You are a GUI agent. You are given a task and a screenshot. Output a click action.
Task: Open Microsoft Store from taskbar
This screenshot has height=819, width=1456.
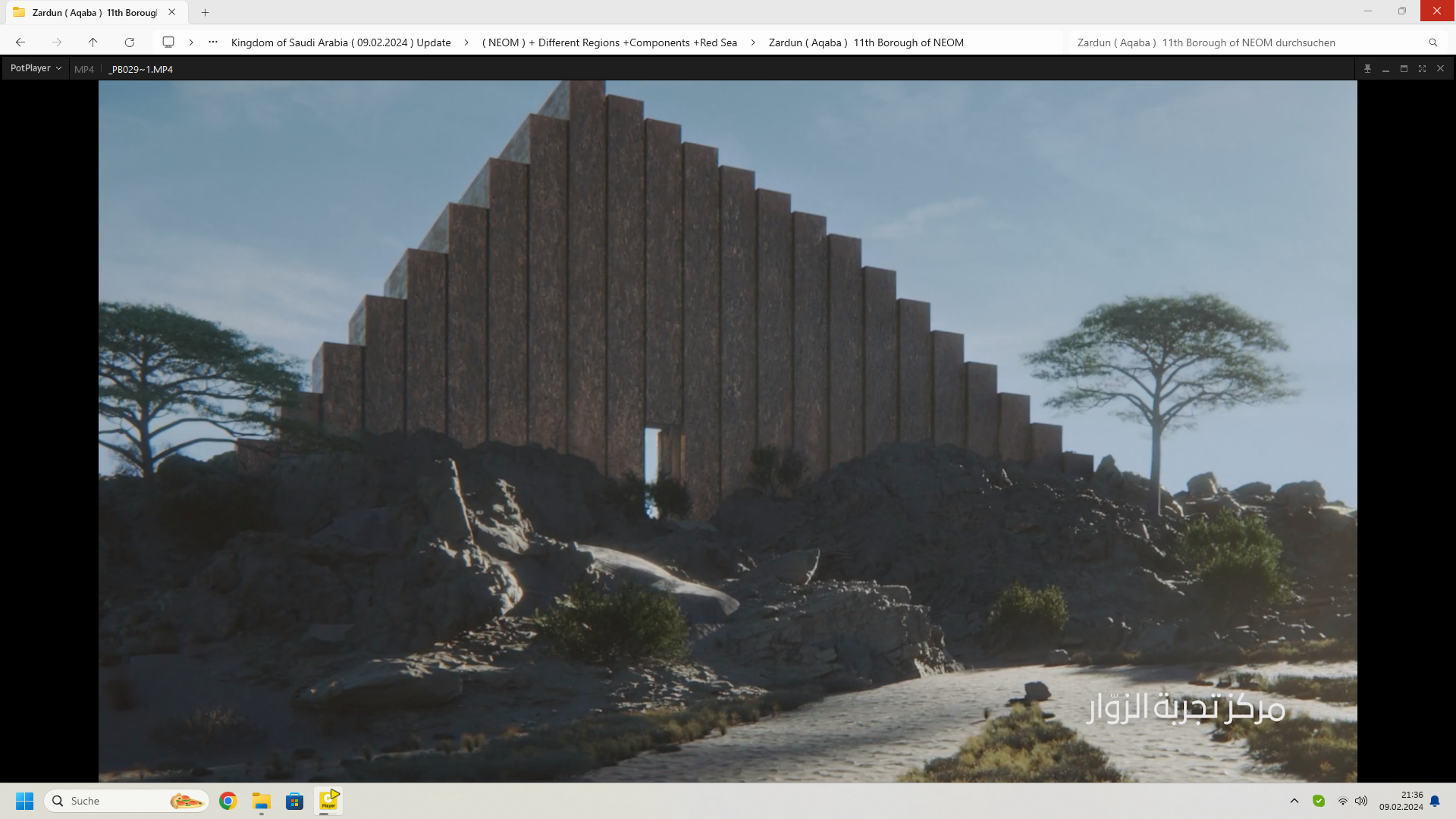tap(295, 801)
